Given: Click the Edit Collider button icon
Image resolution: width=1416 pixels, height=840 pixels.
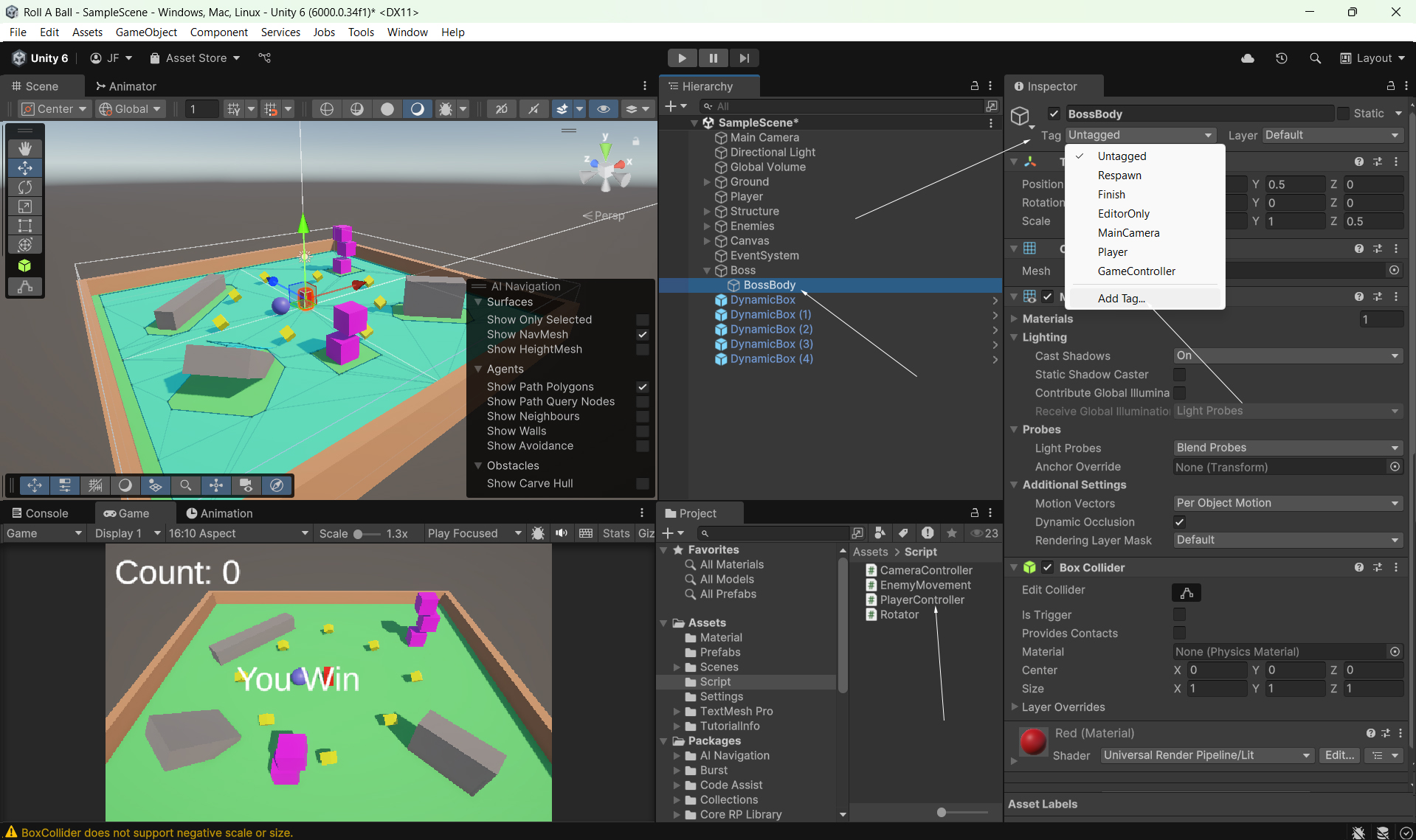Looking at the screenshot, I should 1186,592.
